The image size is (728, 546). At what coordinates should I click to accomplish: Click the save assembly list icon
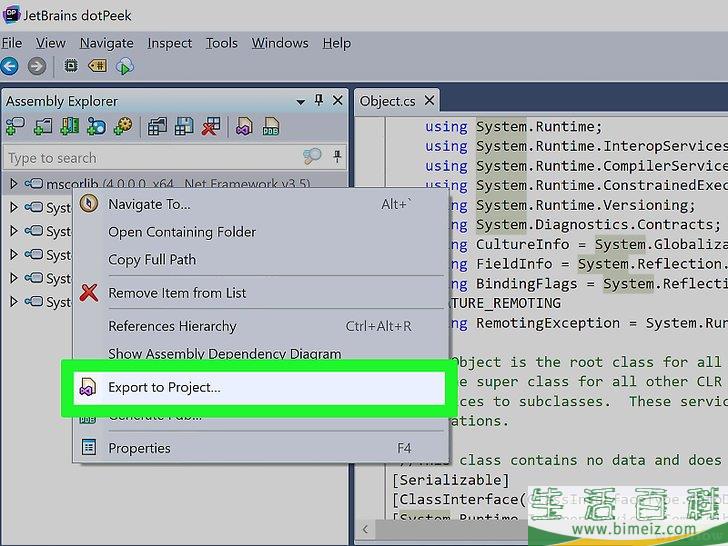184,126
